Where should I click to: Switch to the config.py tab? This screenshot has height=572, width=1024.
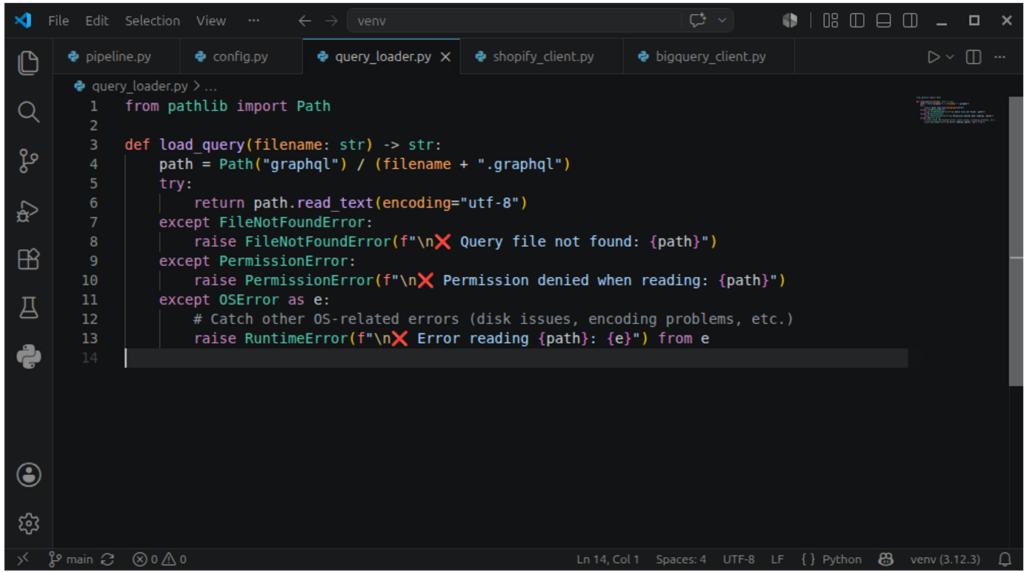pyautogui.click(x=241, y=57)
